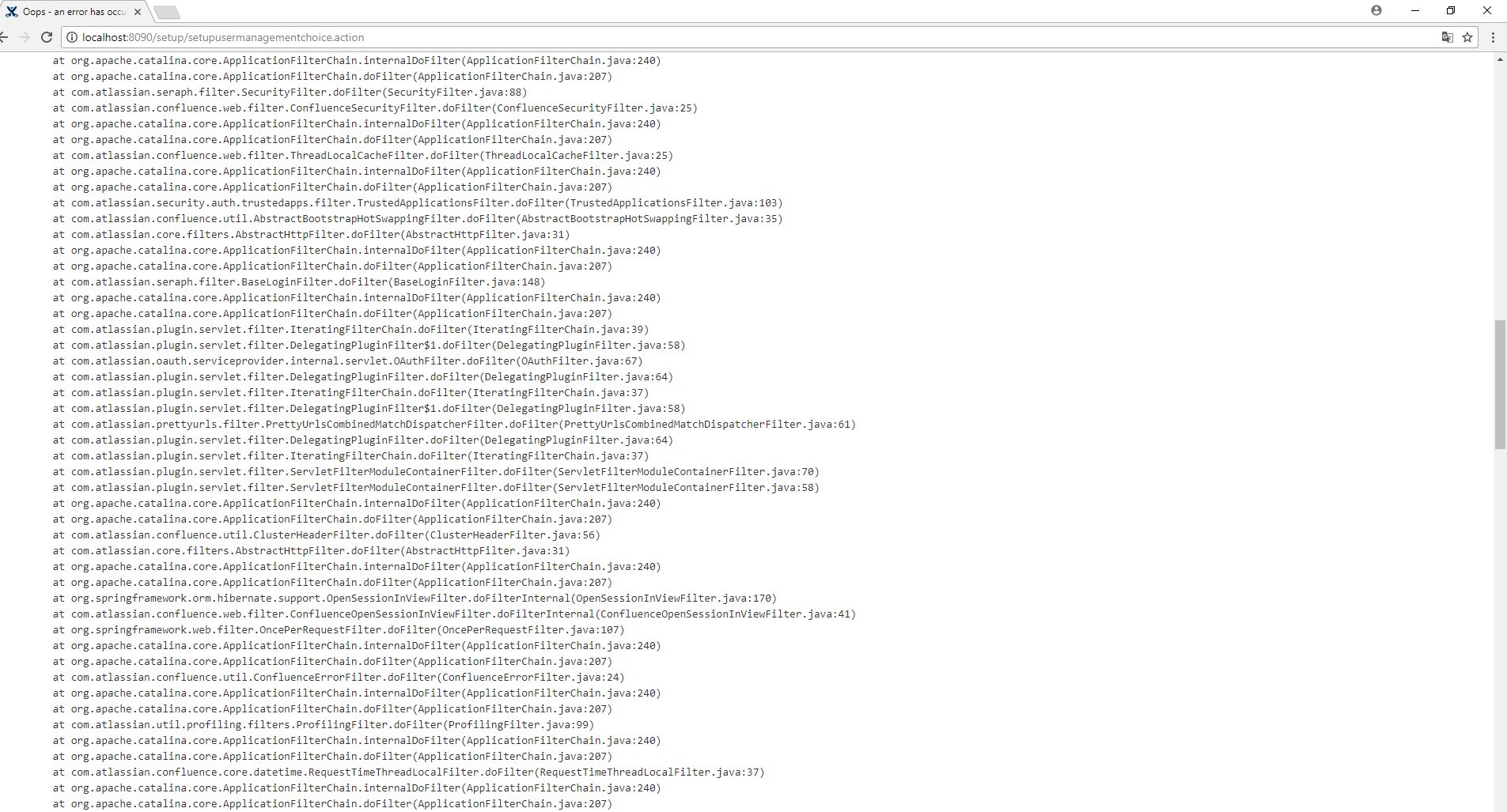Click the IteratingFilterChain.java:39 line

point(350,330)
